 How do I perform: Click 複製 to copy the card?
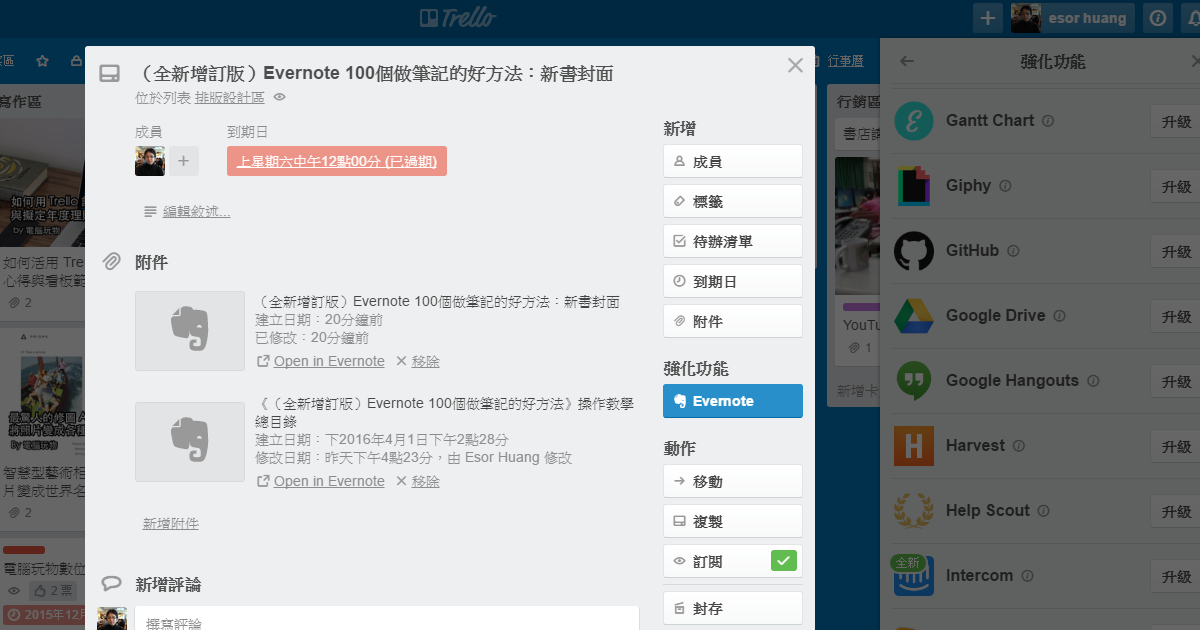(x=733, y=521)
